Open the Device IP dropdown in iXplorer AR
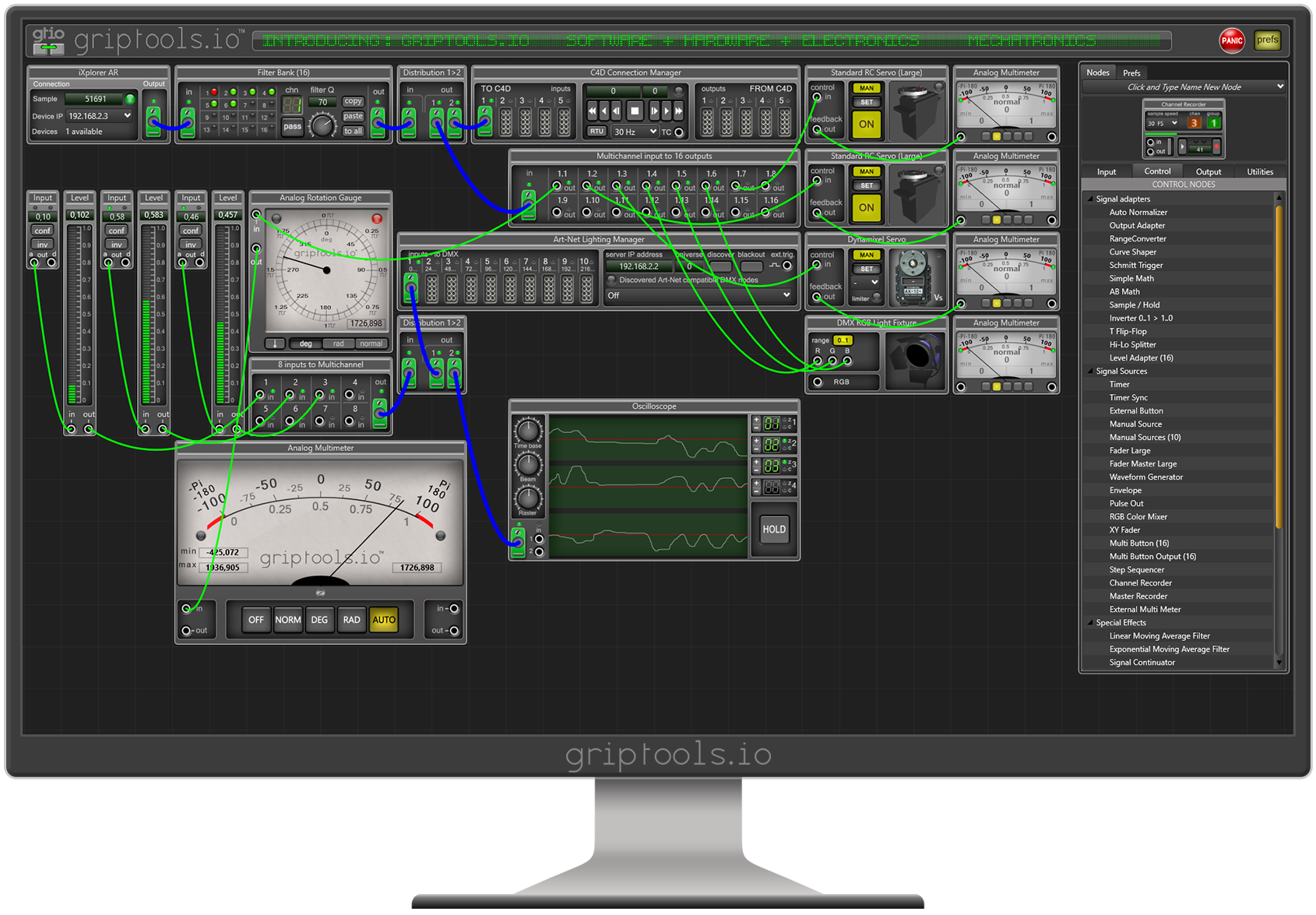The height and width of the screenshot is (915, 1316). click(x=100, y=116)
